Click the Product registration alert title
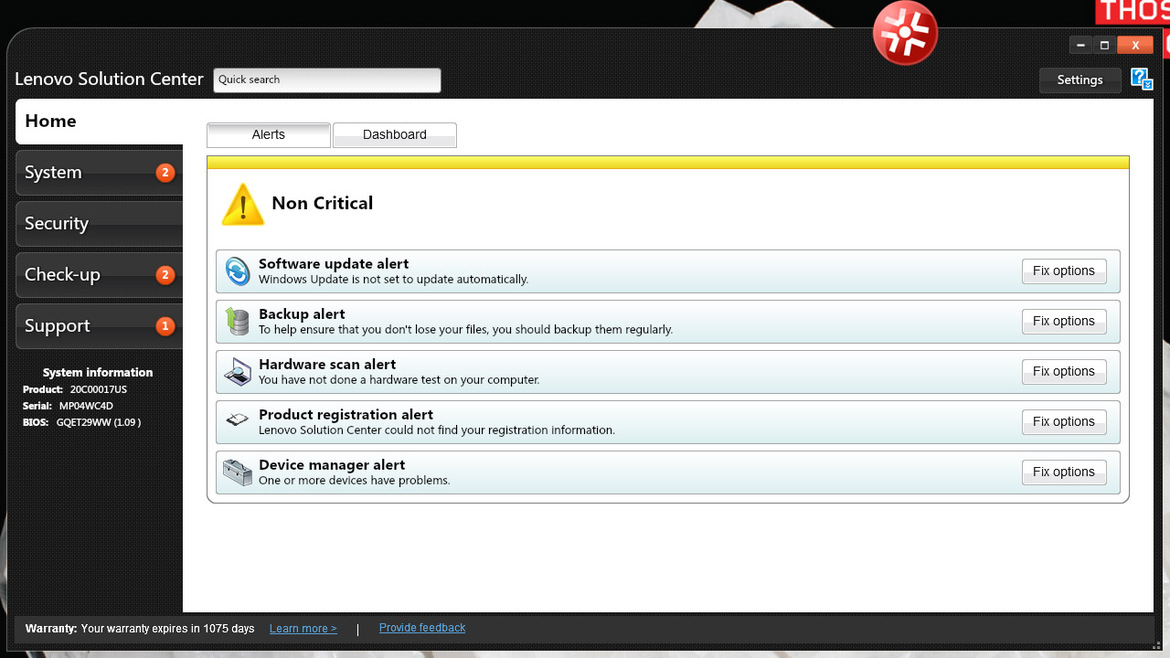The height and width of the screenshot is (658, 1170). click(x=346, y=415)
